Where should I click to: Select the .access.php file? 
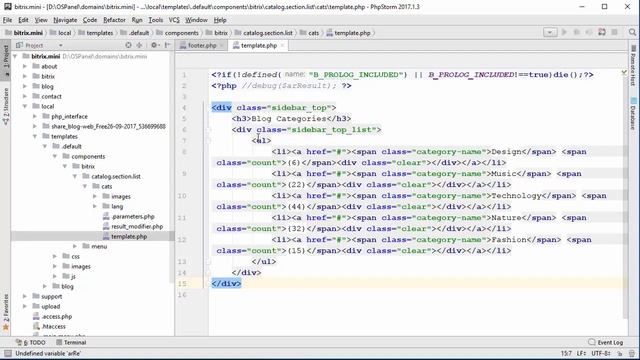pos(52,316)
